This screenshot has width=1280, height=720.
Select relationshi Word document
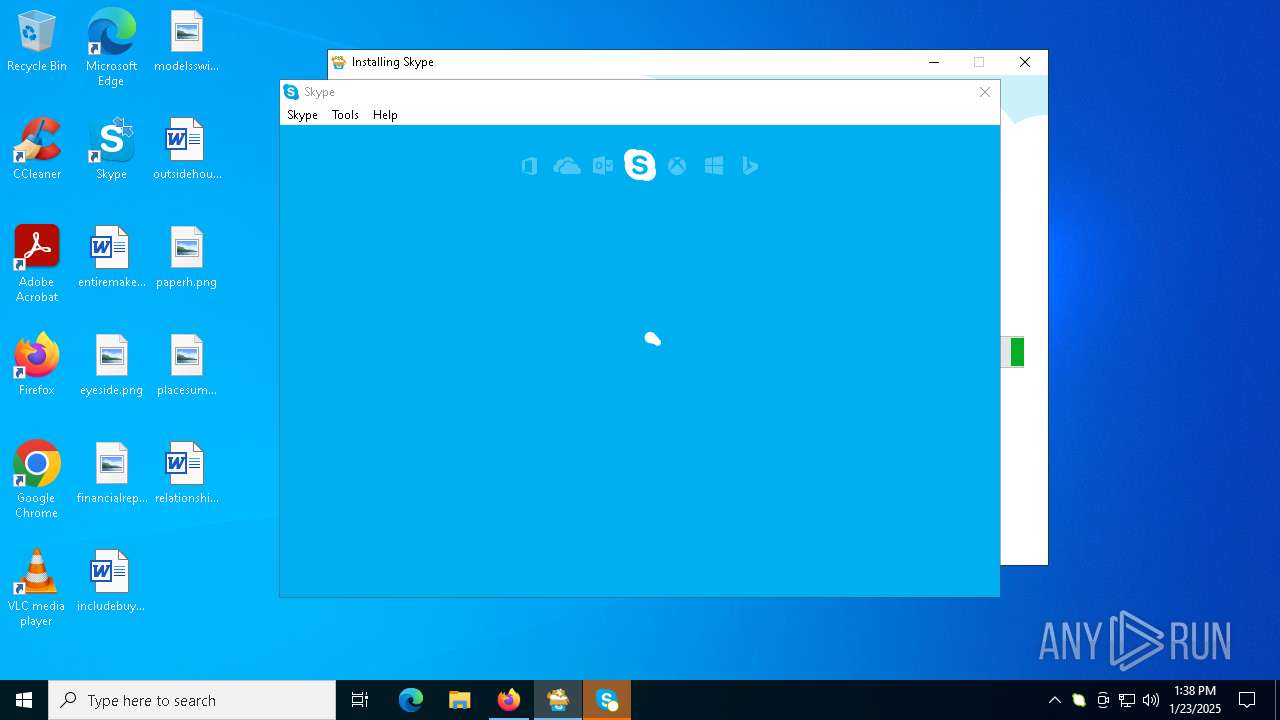pyautogui.click(x=186, y=474)
